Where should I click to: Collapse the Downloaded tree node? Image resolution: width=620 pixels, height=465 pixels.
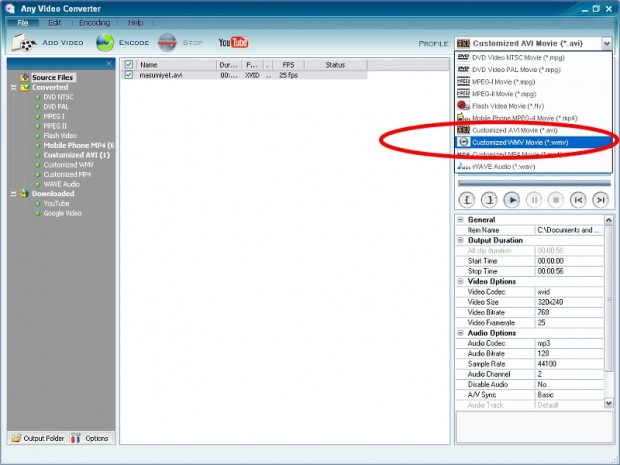tap(13, 194)
